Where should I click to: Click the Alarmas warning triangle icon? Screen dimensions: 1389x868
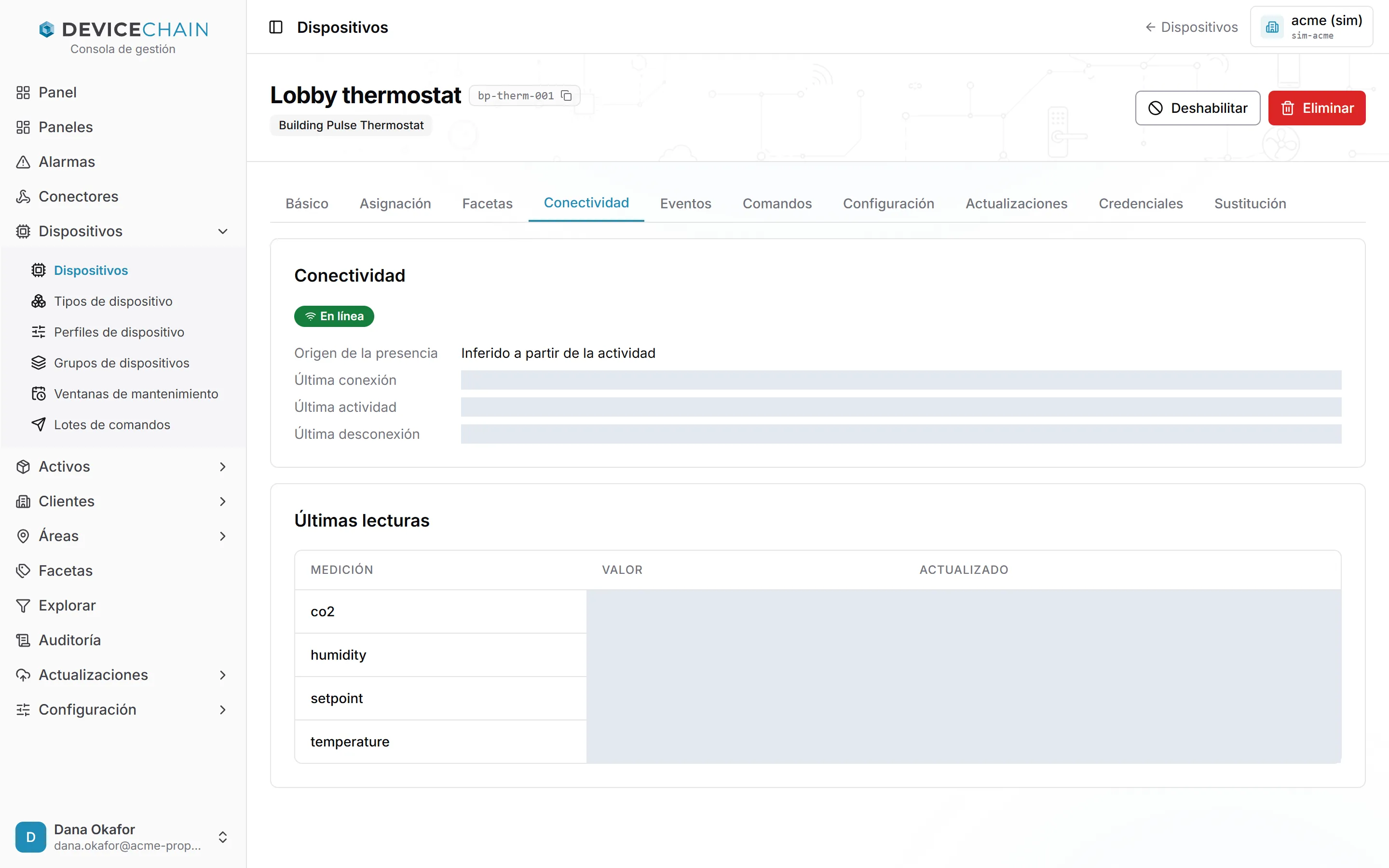tap(23, 162)
